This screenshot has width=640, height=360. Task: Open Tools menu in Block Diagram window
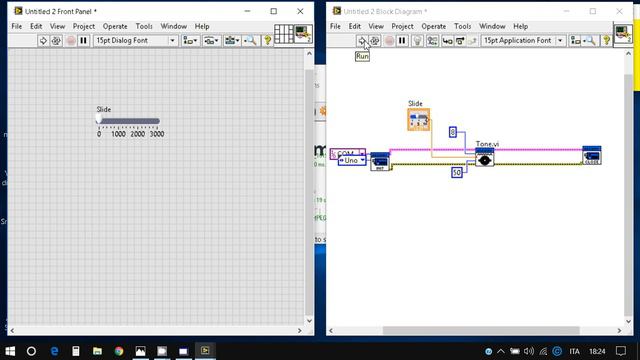point(462,26)
